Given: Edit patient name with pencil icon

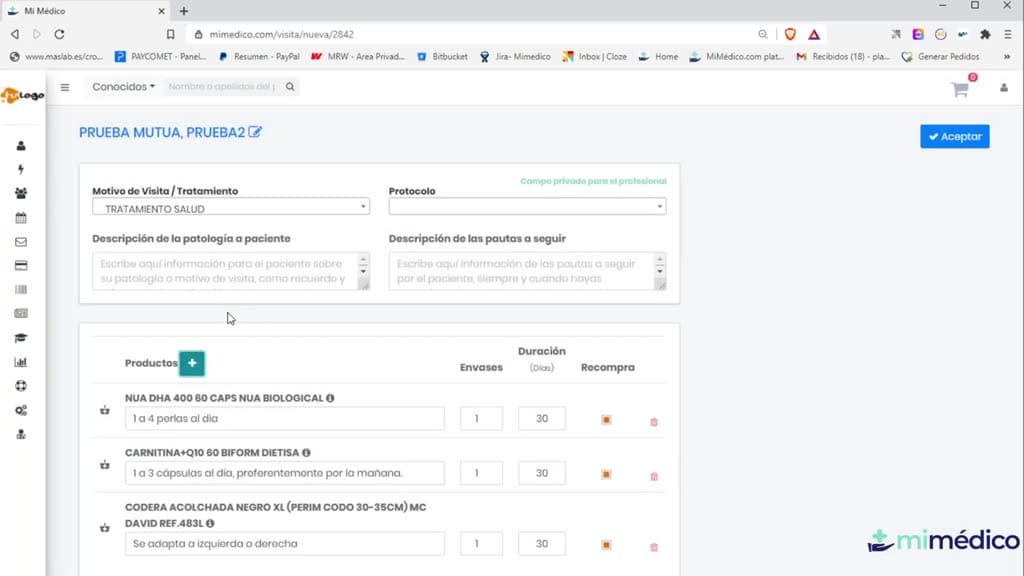Looking at the screenshot, I should tap(255, 132).
